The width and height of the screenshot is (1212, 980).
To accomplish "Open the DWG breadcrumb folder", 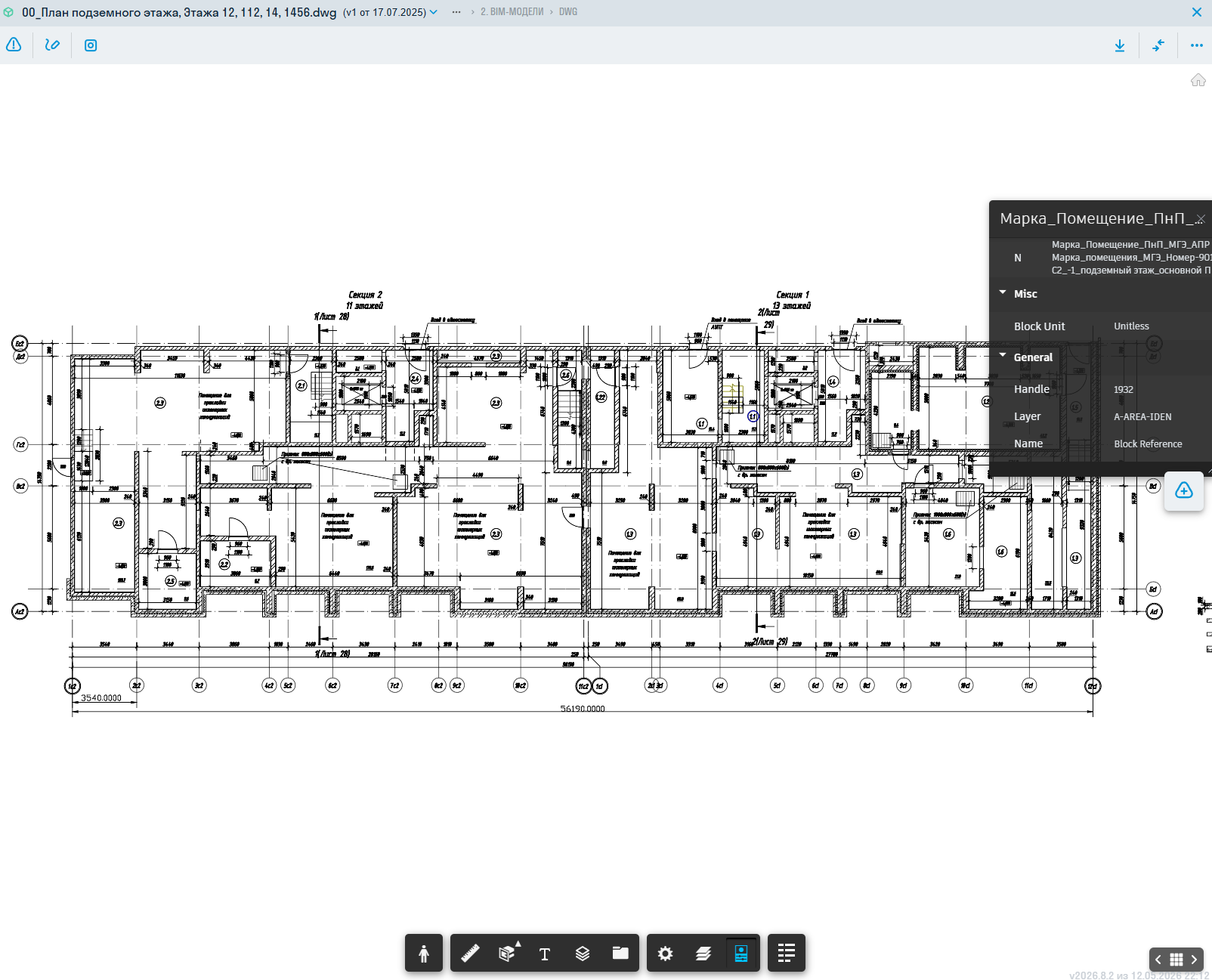I will tap(568, 12).
